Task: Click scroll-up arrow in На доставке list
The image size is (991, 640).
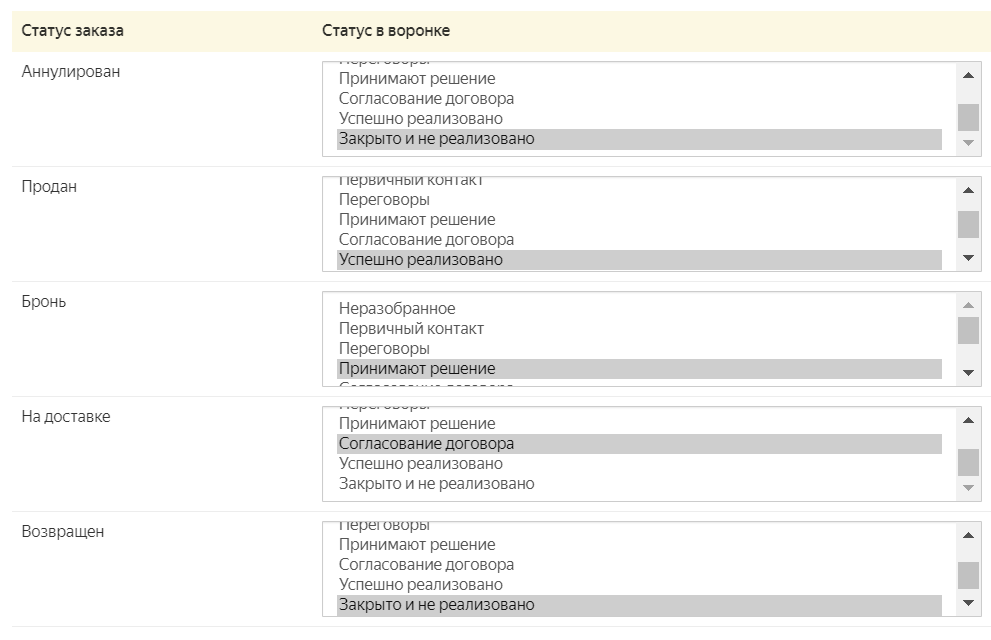Action: coord(967,420)
